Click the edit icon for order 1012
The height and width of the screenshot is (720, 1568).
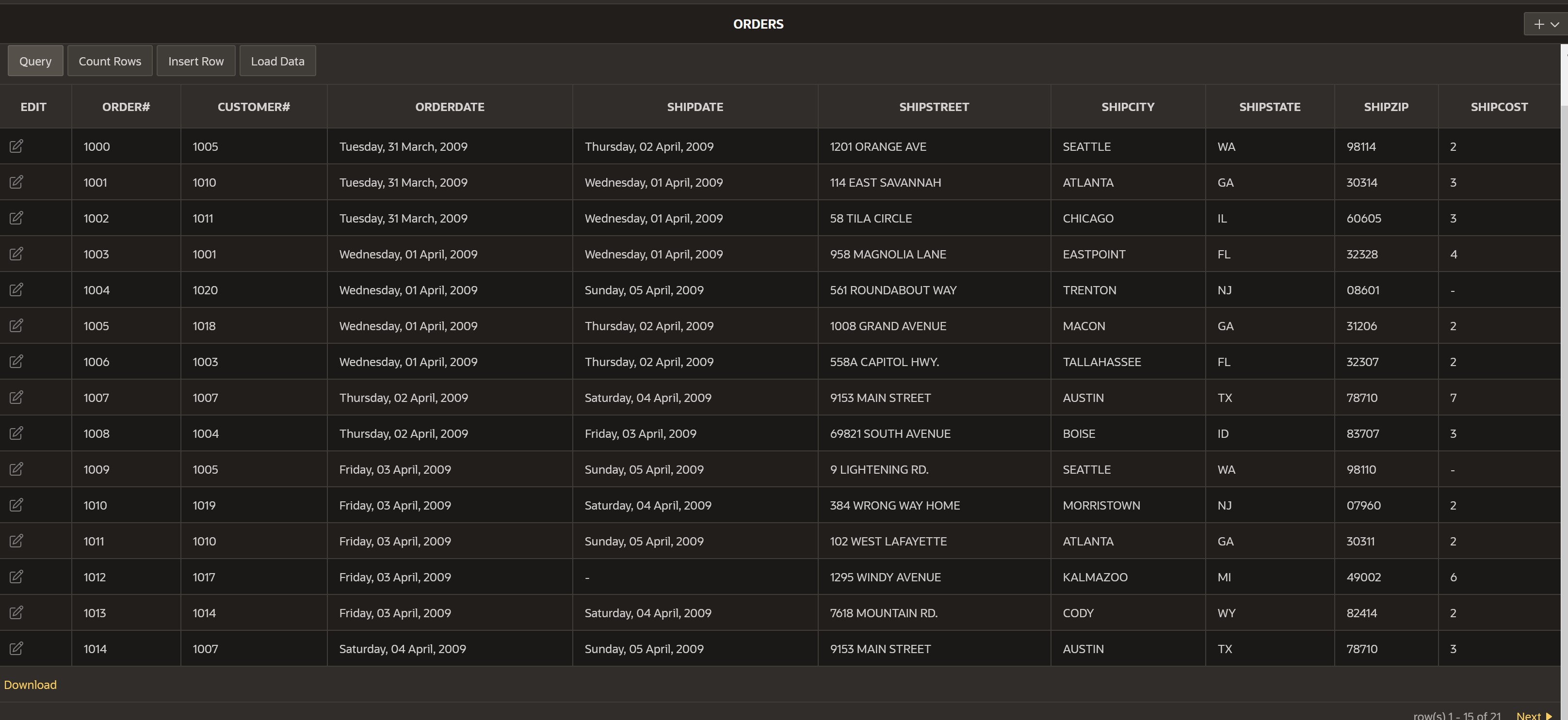(16, 577)
